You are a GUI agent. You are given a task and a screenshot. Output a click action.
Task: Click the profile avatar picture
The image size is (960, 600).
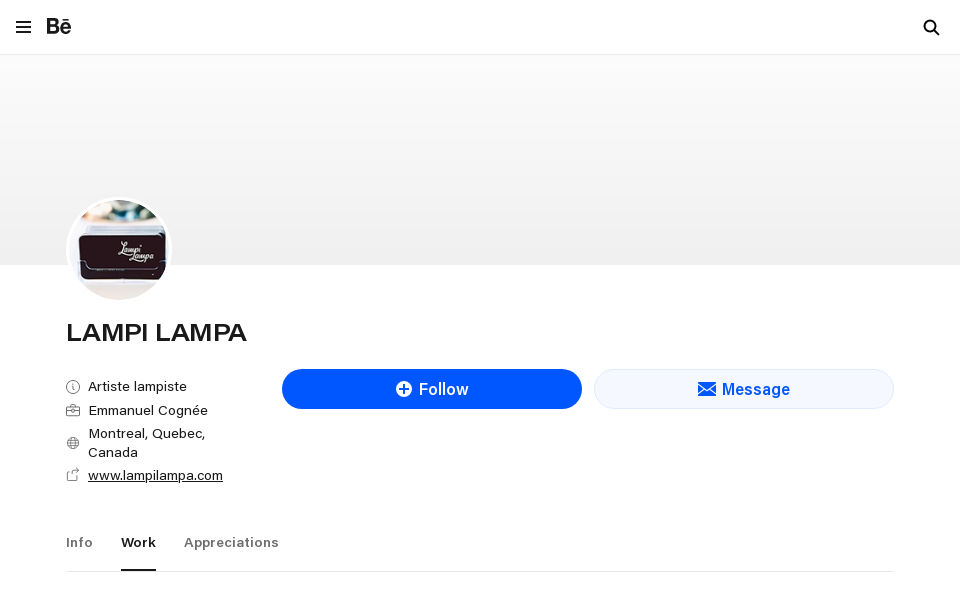tap(119, 249)
